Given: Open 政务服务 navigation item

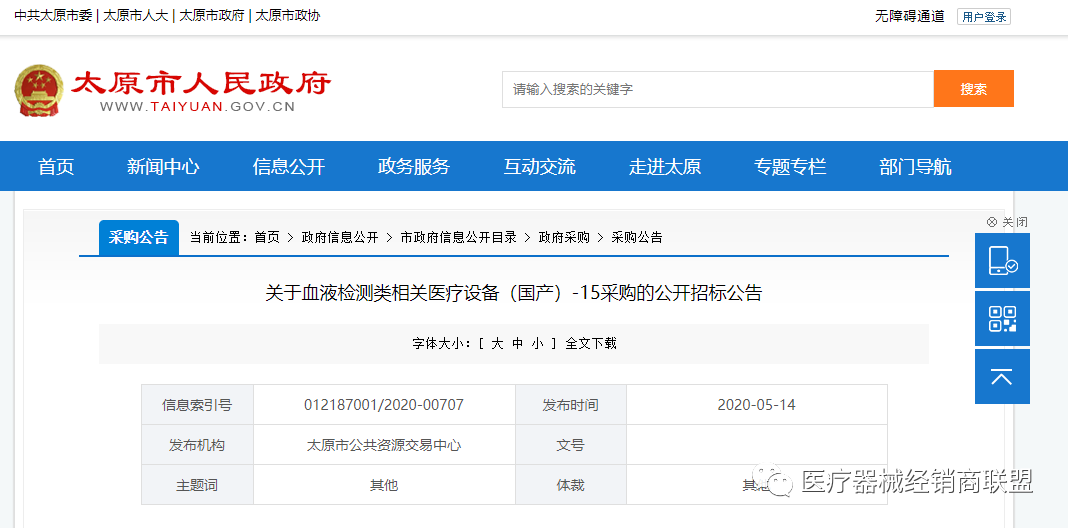Looking at the screenshot, I should [x=414, y=167].
